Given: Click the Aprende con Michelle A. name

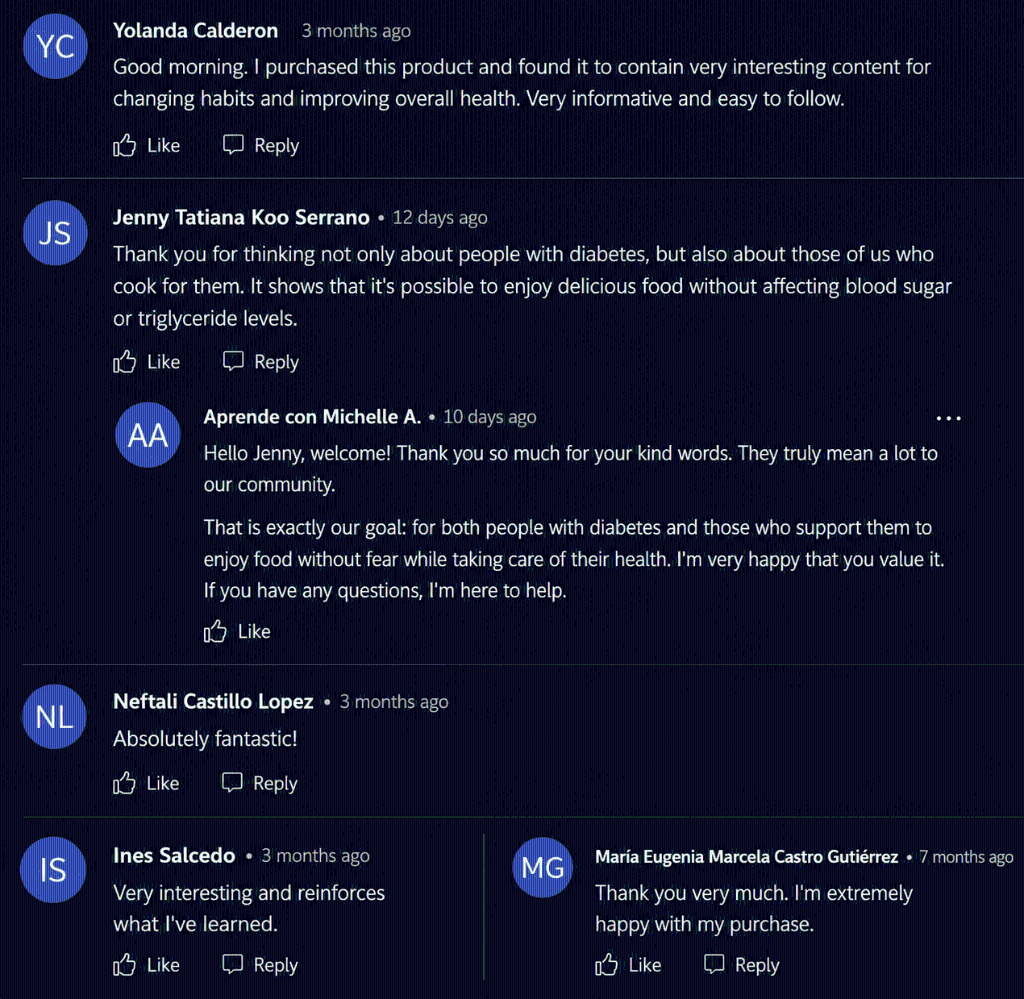Looking at the screenshot, I should [x=312, y=417].
